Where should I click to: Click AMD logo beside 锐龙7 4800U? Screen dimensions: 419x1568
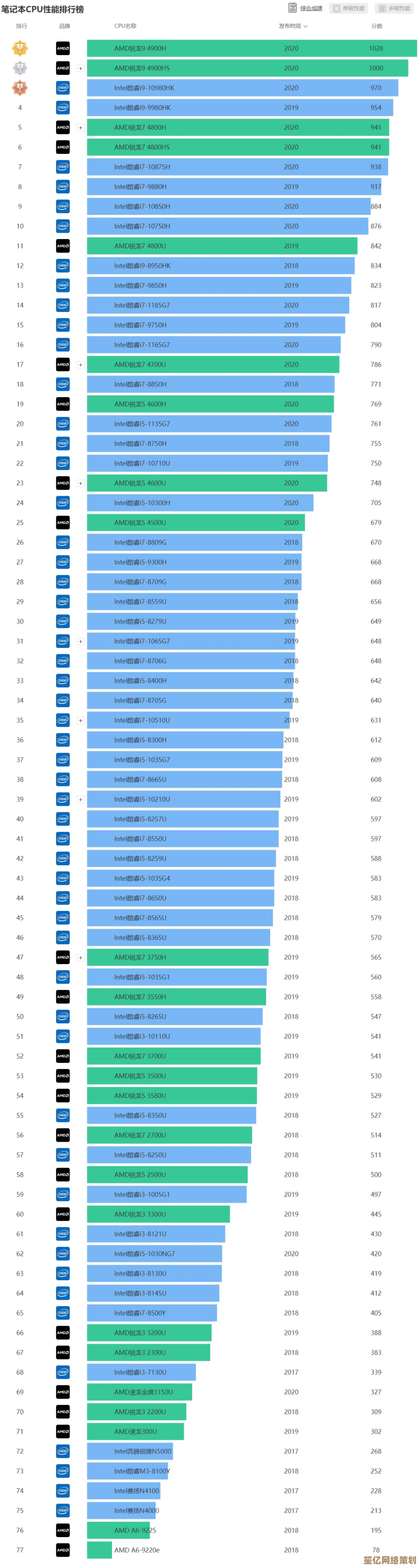(63, 246)
